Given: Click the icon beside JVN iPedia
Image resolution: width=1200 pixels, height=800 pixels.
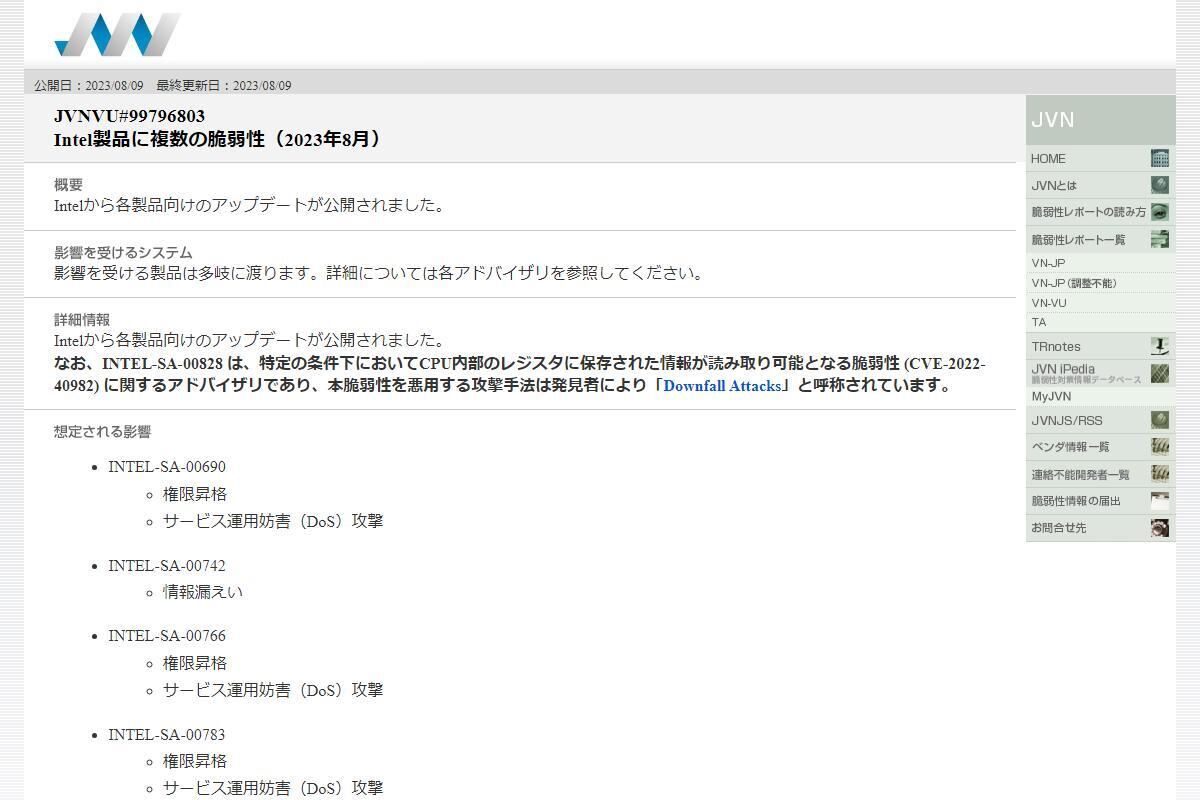Looking at the screenshot, I should tap(1160, 373).
